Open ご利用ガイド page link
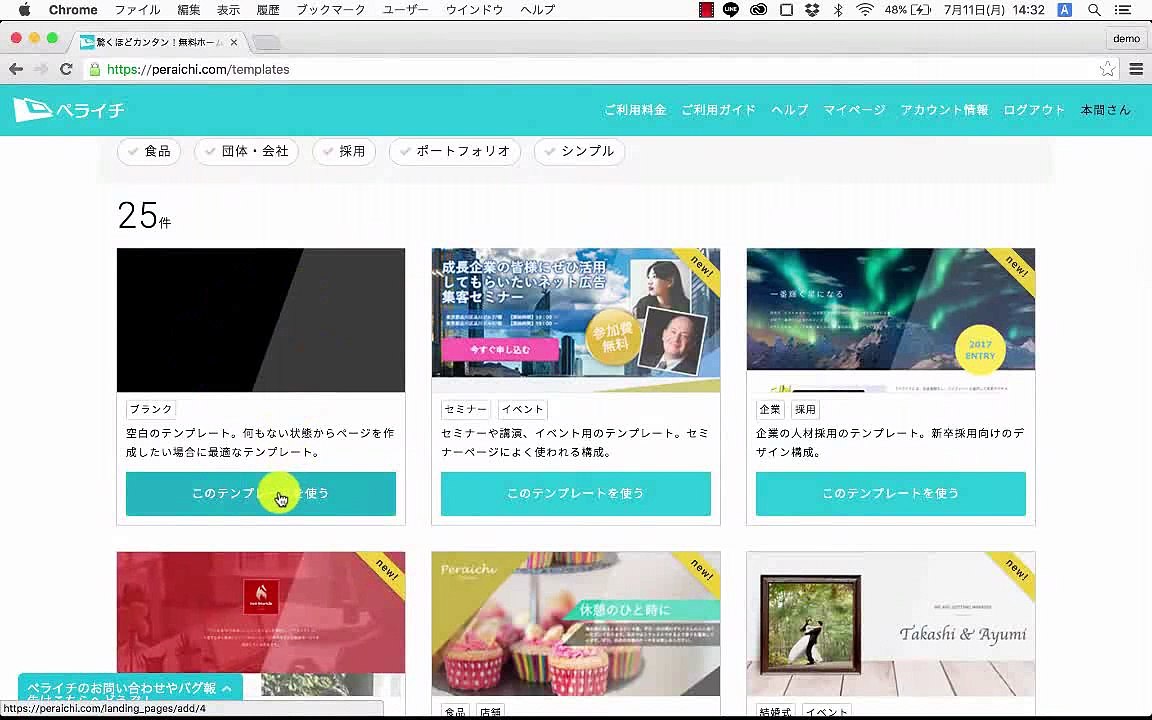1152x720 pixels. click(719, 110)
